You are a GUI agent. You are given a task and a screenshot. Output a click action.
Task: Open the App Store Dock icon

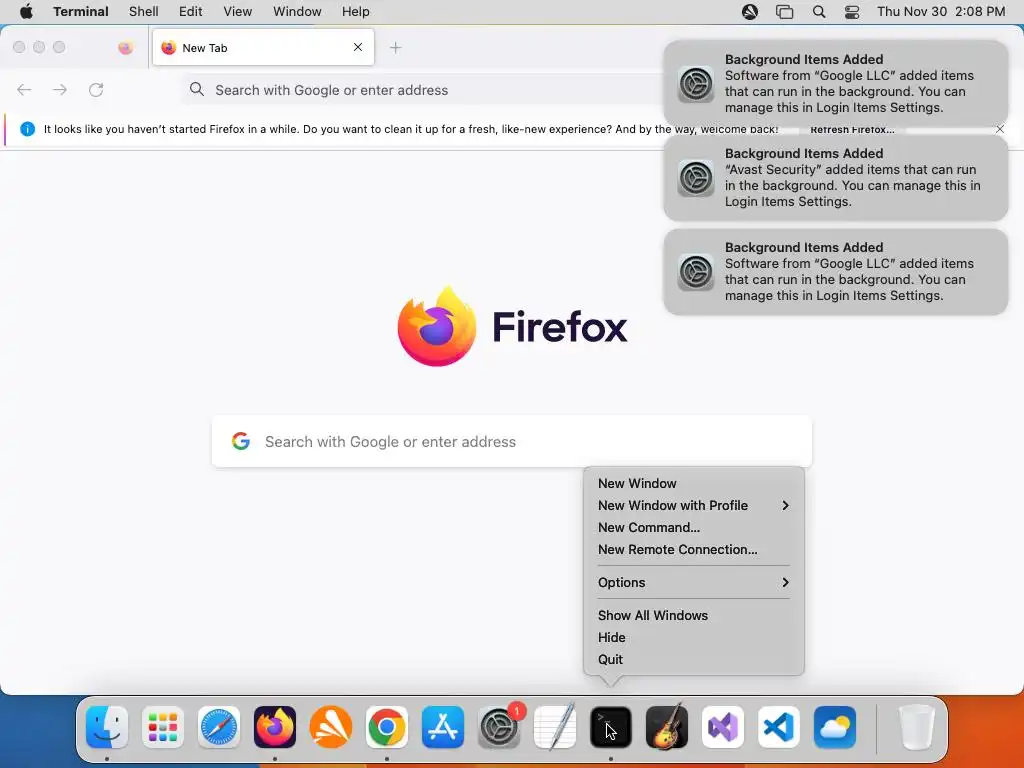point(443,727)
